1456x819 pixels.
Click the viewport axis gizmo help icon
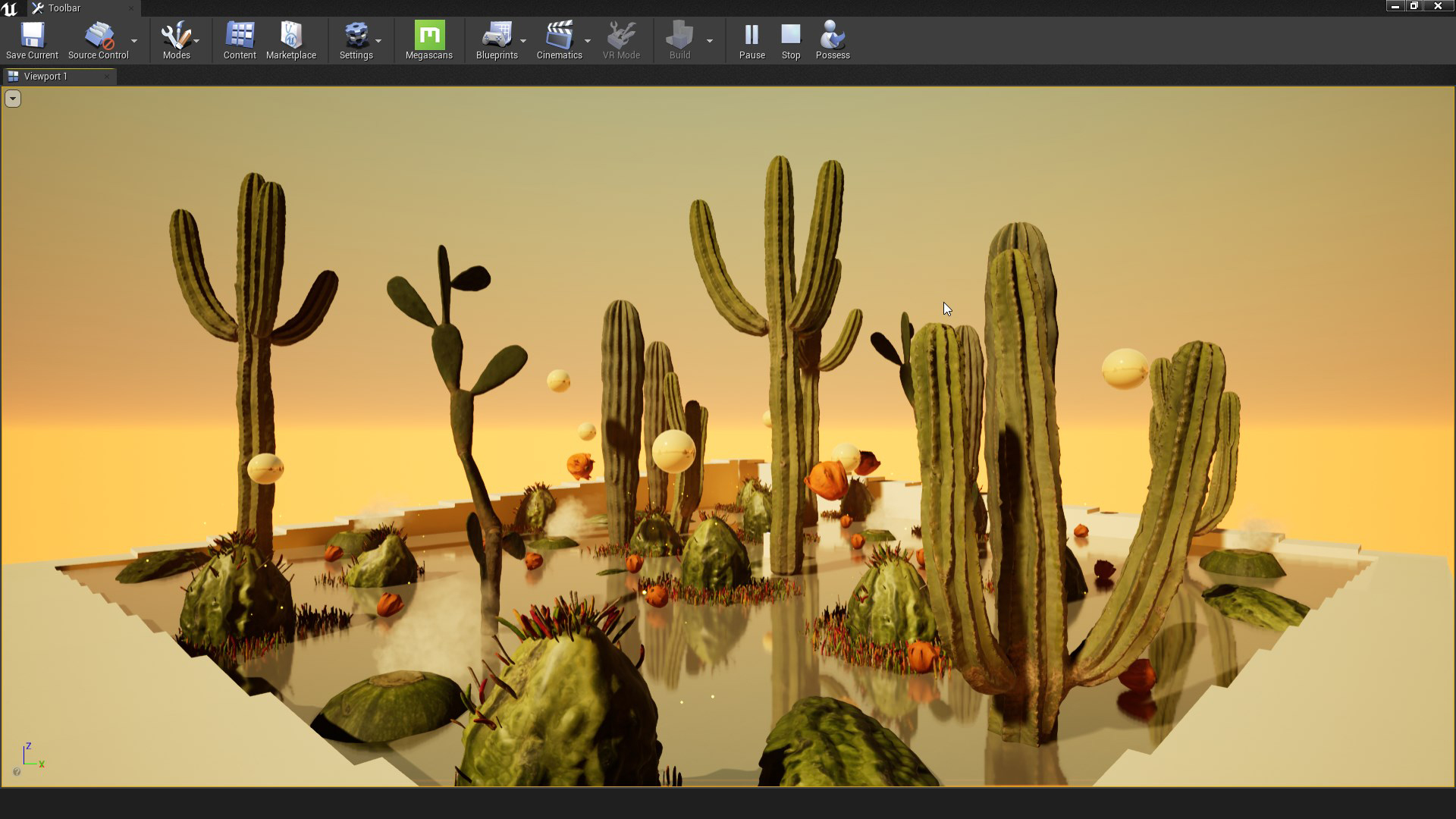(17, 772)
